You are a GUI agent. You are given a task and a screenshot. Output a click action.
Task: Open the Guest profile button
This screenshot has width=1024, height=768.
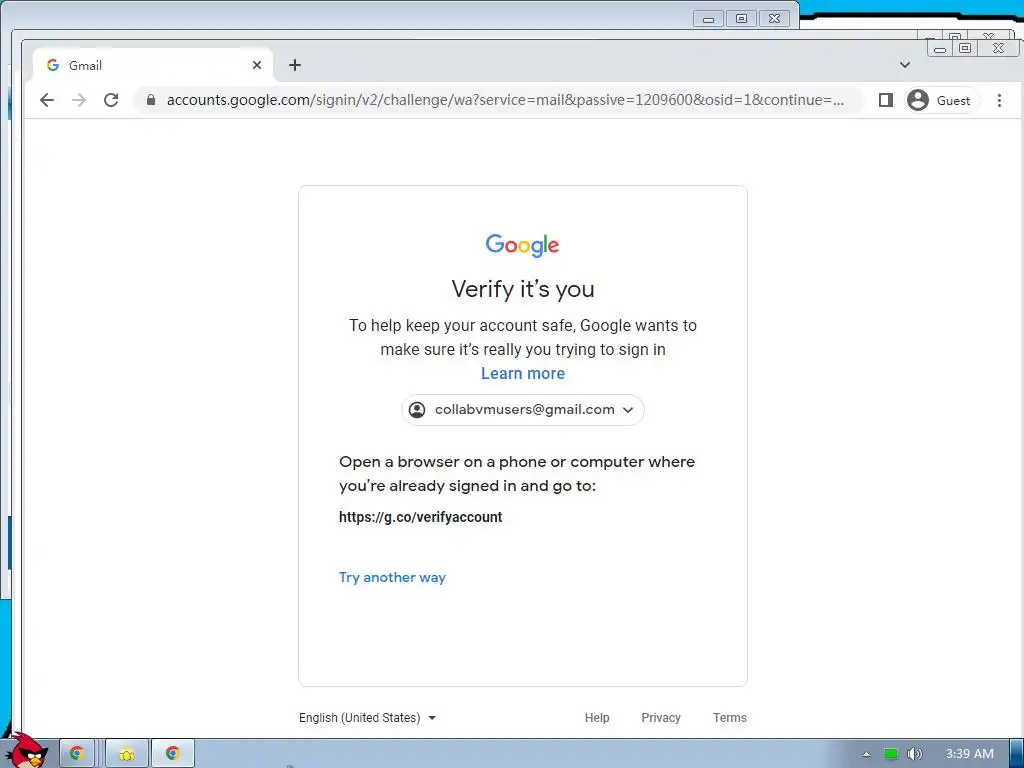pyautogui.click(x=942, y=100)
